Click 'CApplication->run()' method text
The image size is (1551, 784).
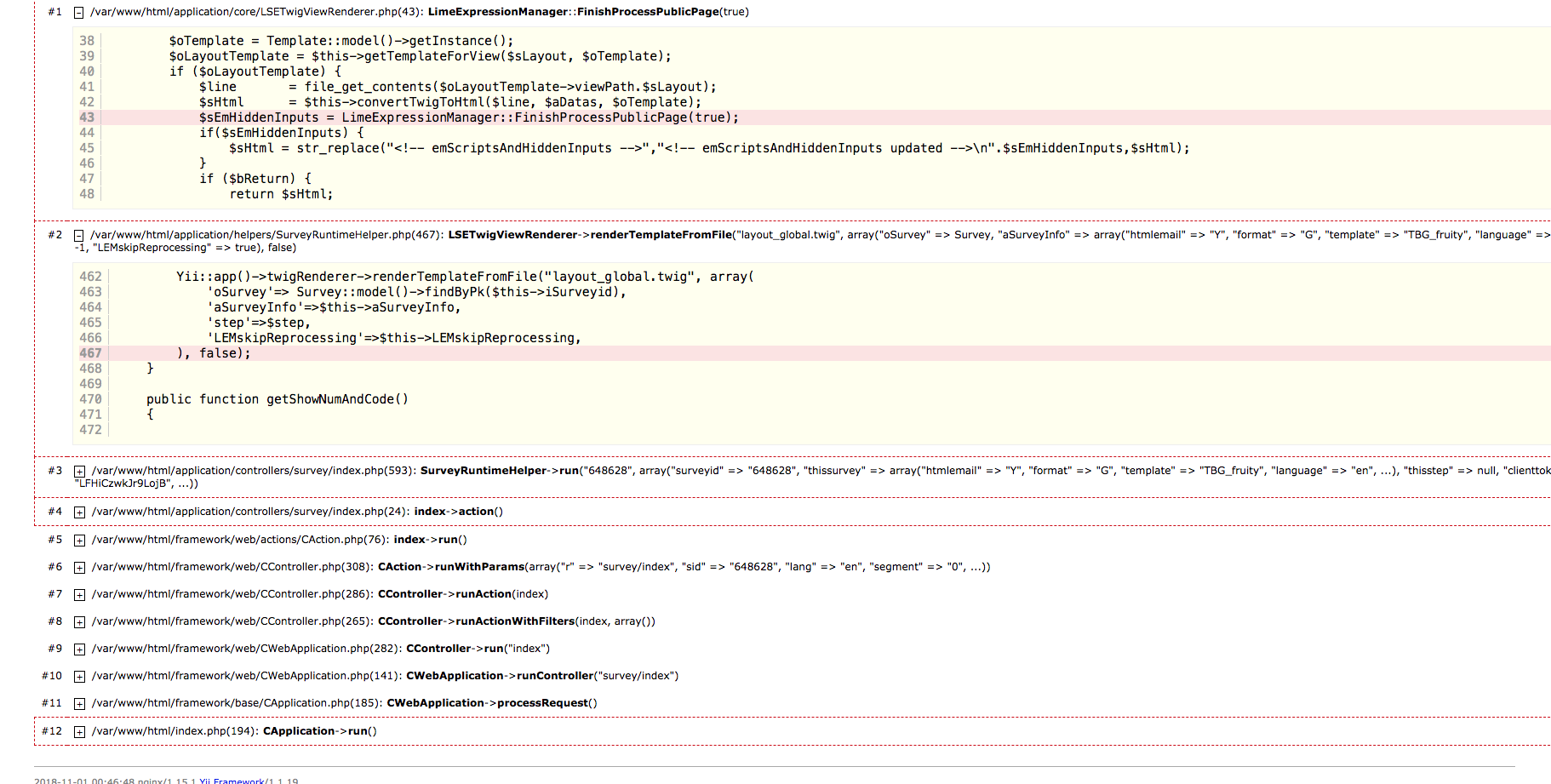pyautogui.click(x=320, y=731)
